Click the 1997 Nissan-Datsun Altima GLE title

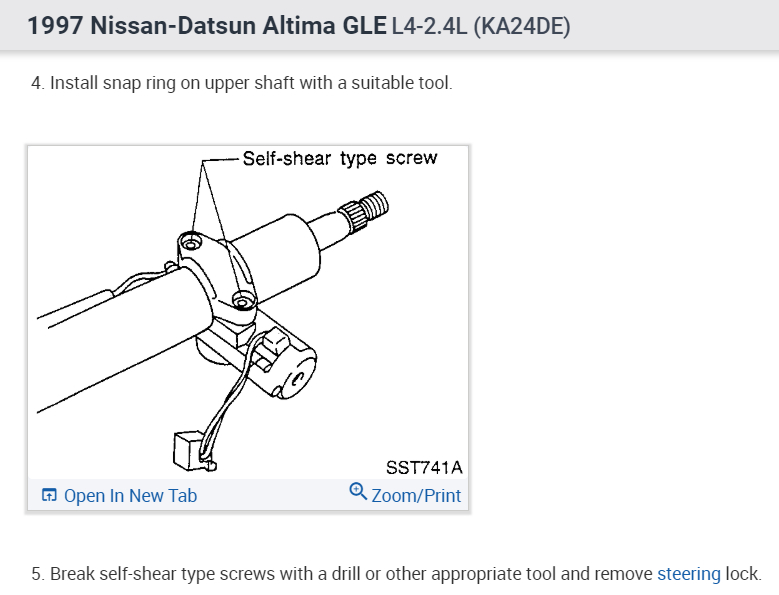205,26
